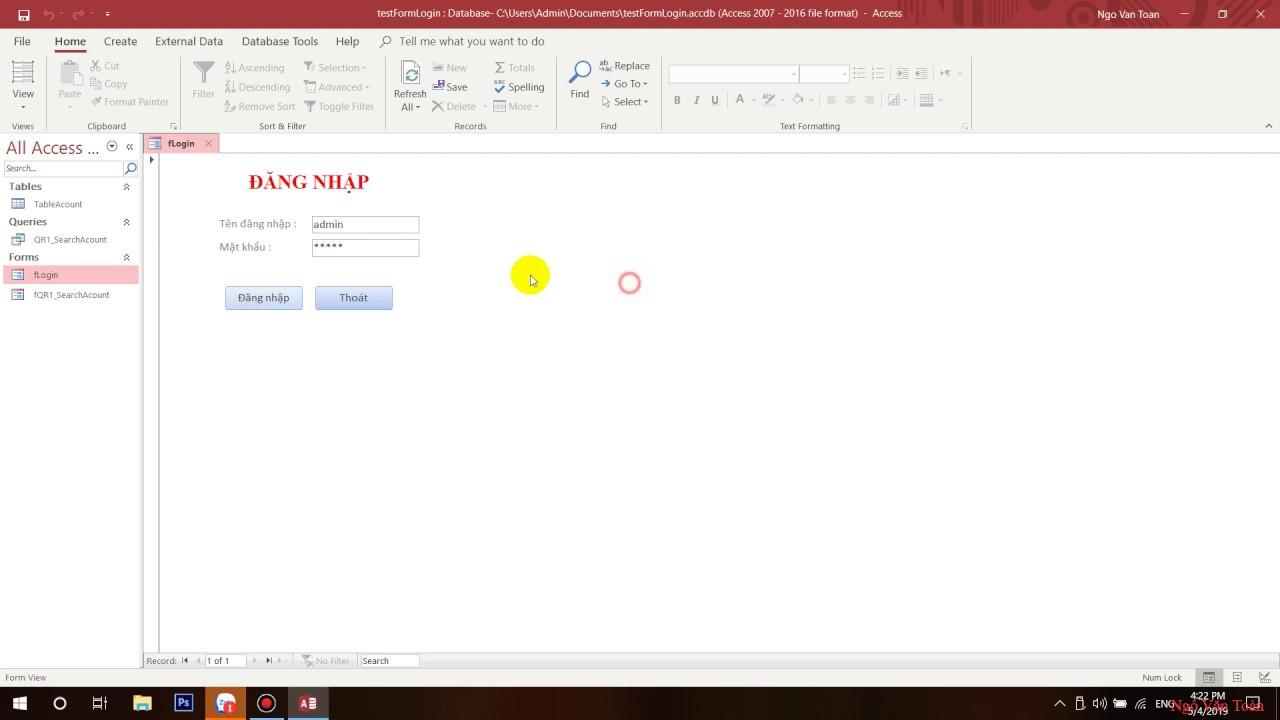This screenshot has width=1280, height=720.
Task: Click the Tên đăng nhập field
Action: (x=365, y=225)
